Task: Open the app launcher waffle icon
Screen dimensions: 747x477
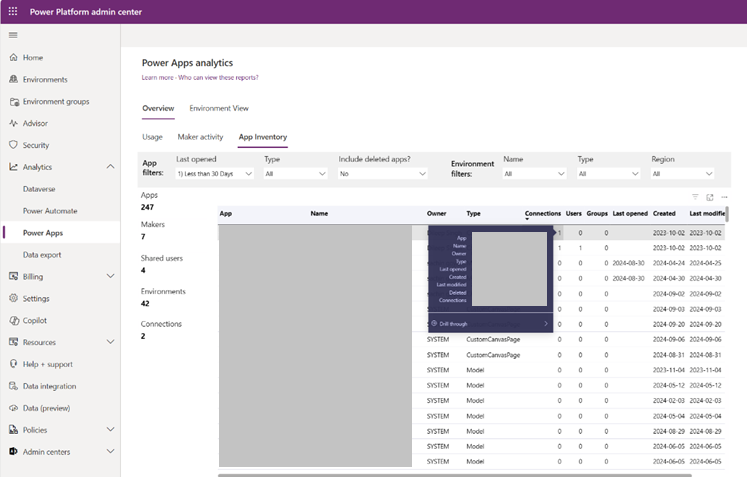Action: (13, 11)
